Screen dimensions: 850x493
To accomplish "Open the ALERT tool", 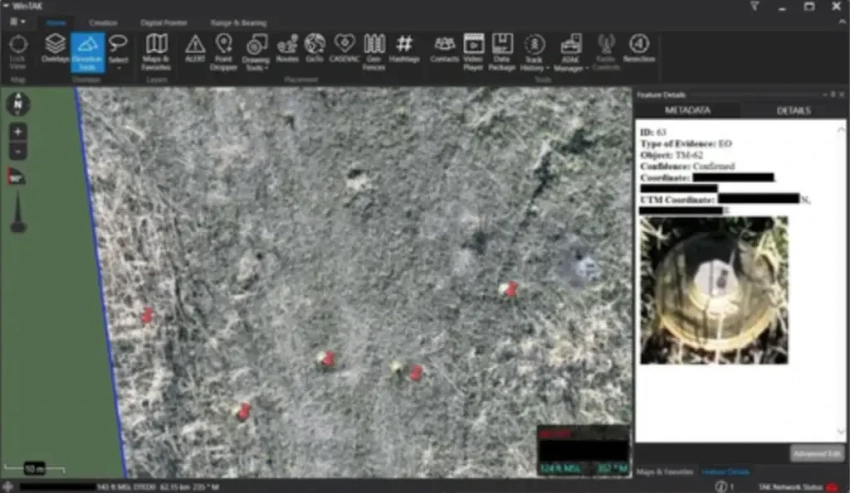I will [195, 48].
